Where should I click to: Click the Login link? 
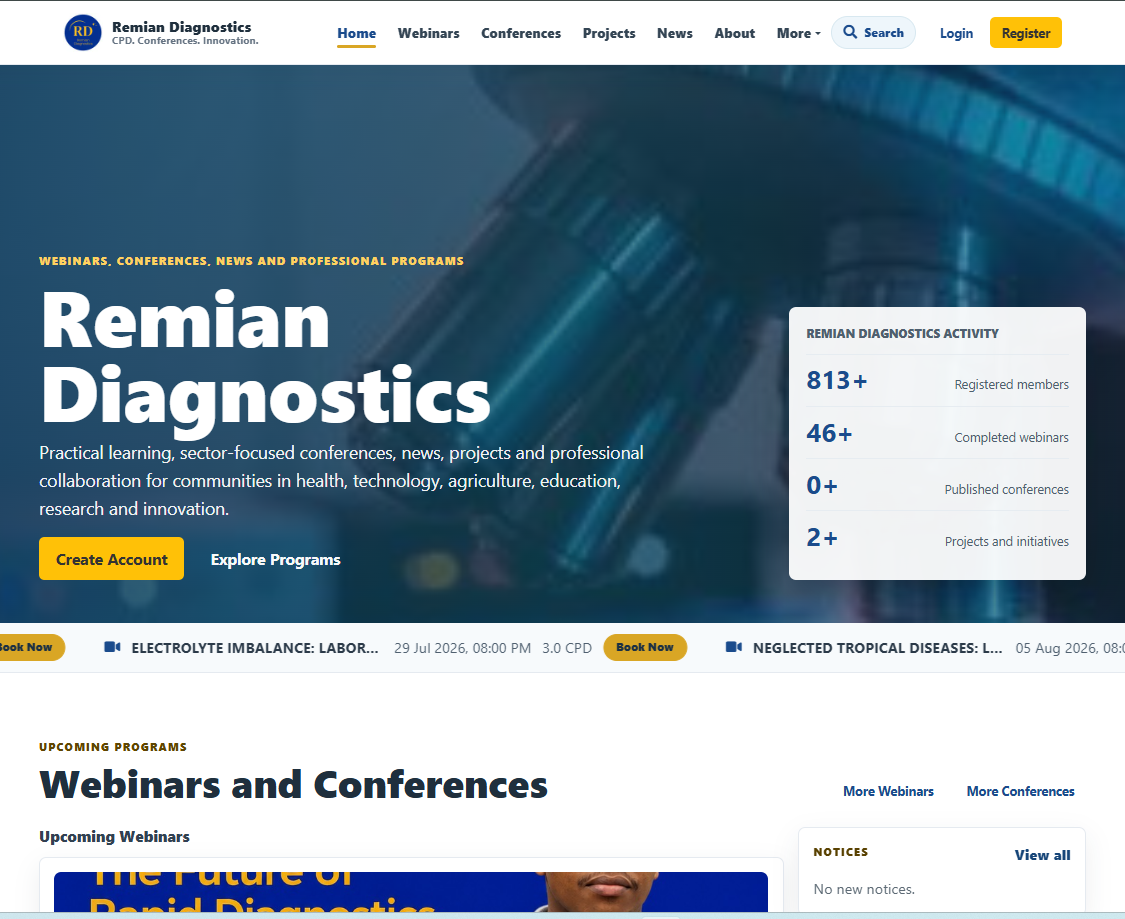(956, 33)
